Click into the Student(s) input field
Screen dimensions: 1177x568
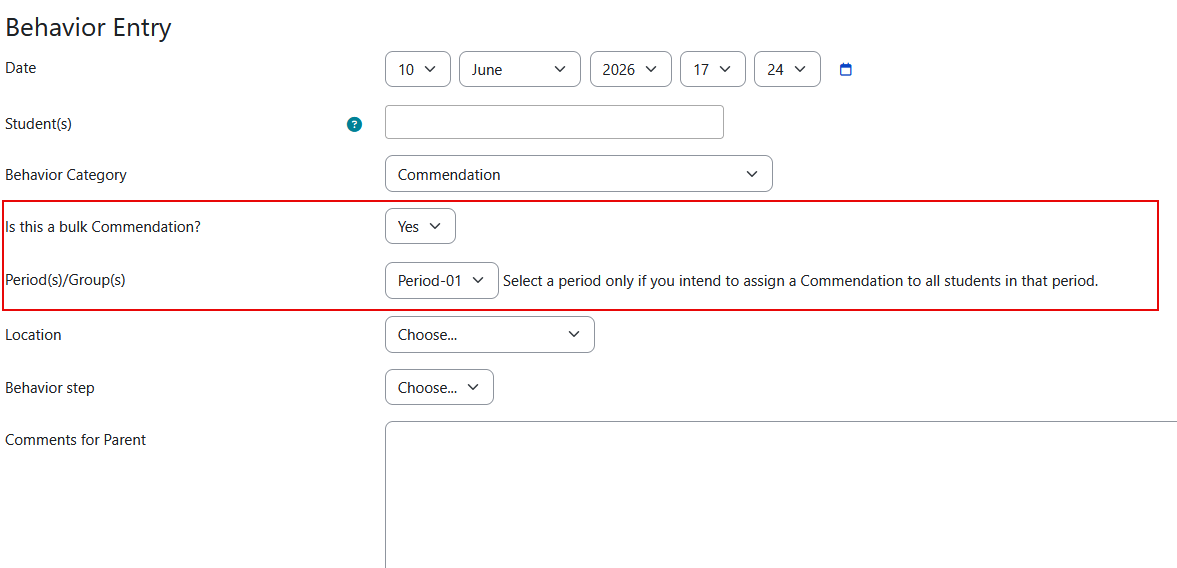(x=554, y=122)
